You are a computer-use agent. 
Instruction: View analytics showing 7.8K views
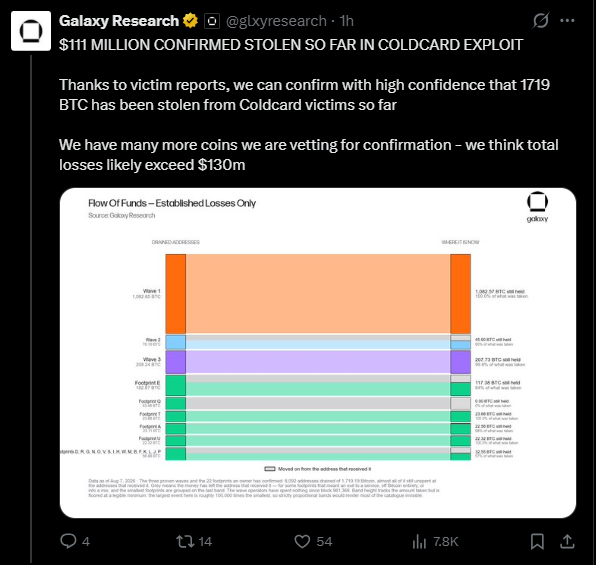435,541
